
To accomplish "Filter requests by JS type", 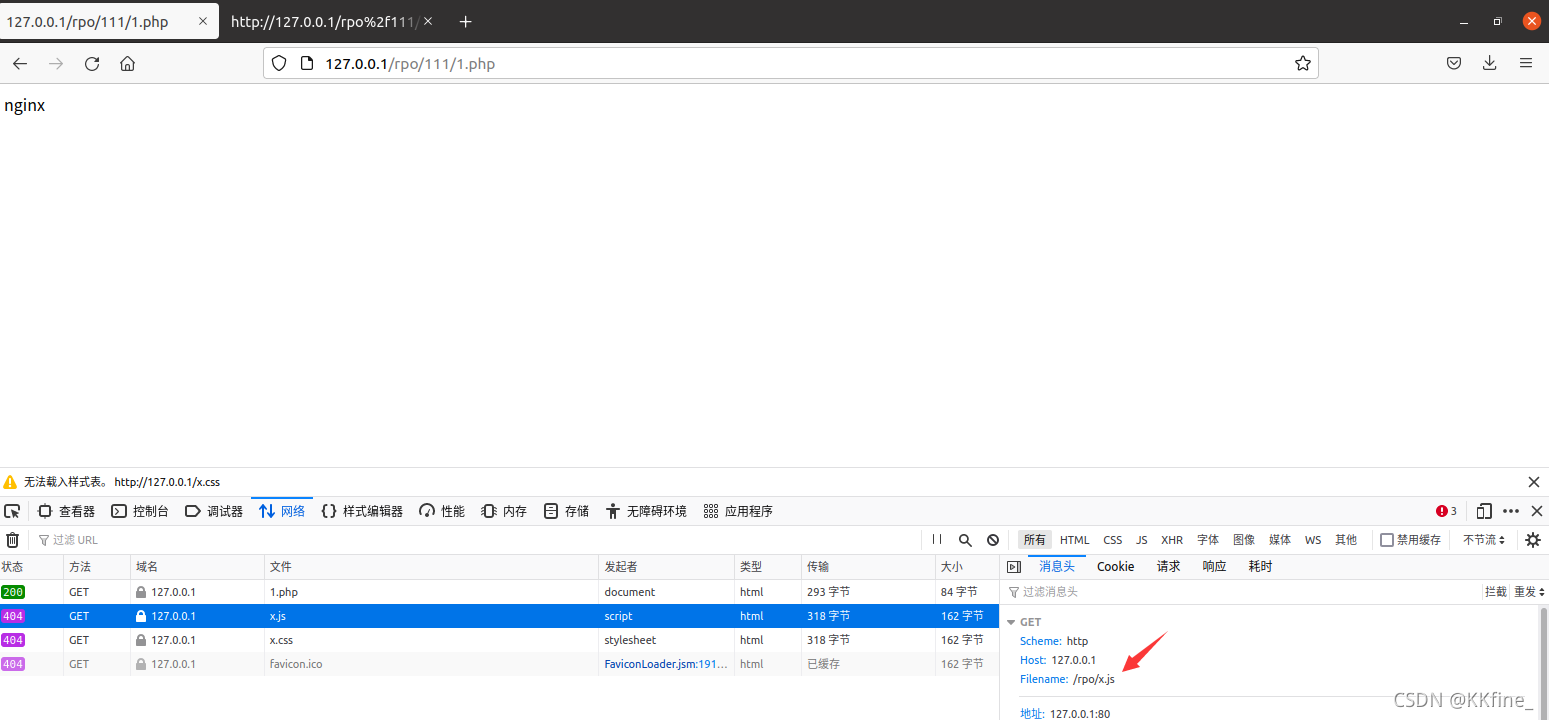I will point(1142,540).
